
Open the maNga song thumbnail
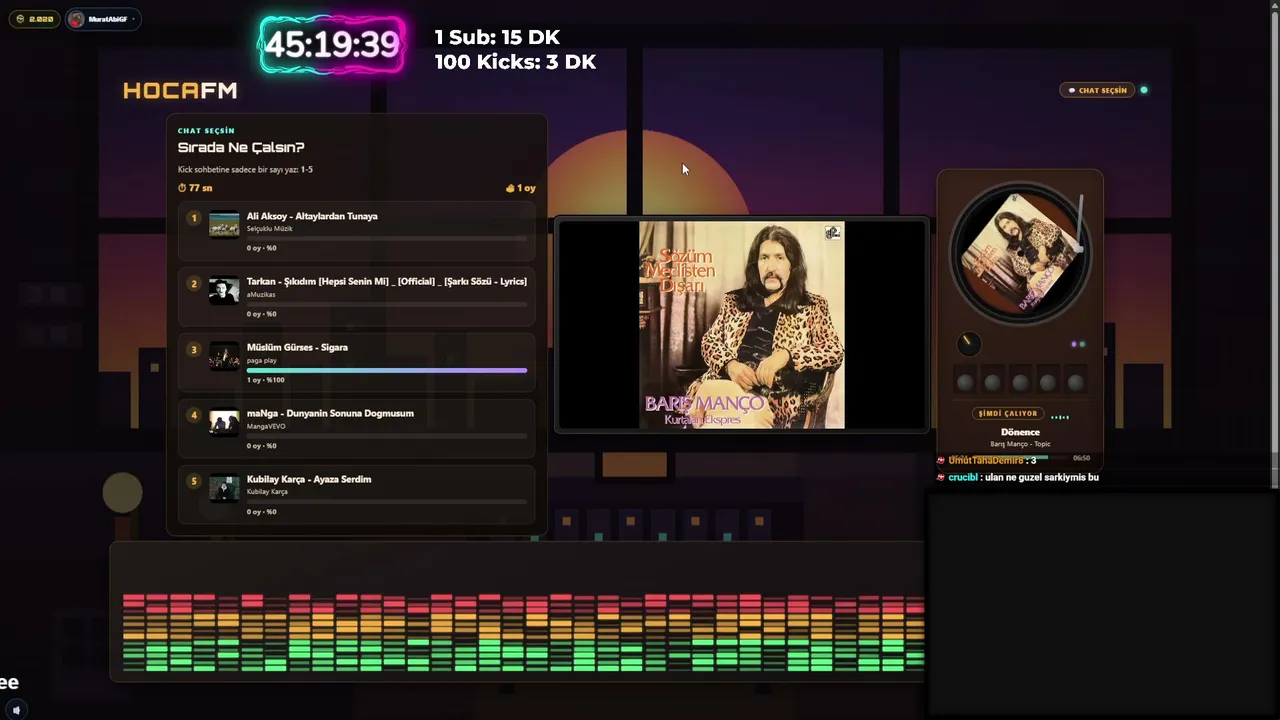point(224,421)
